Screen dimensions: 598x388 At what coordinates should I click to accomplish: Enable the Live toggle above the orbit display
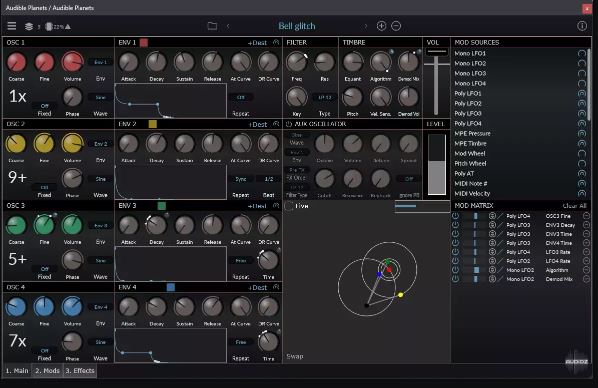tap(289, 206)
